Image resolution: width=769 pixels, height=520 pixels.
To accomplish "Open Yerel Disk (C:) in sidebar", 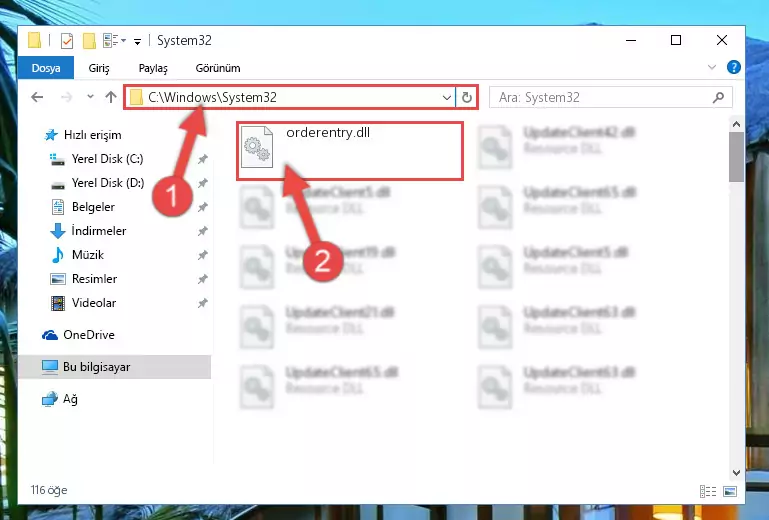I will tap(107, 159).
